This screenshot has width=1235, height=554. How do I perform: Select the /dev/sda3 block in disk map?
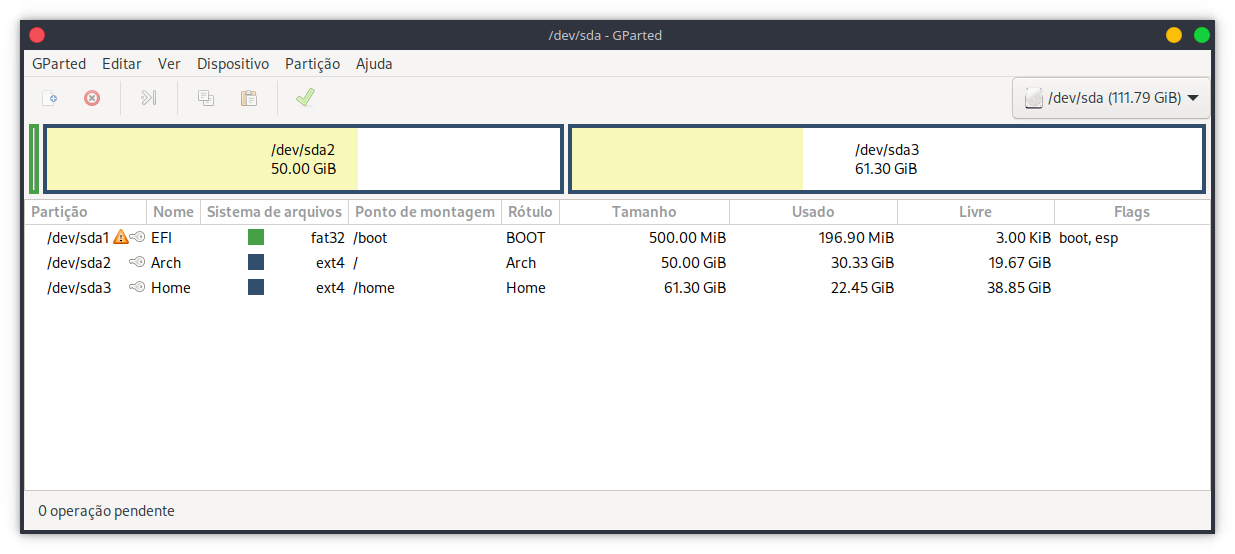pos(886,159)
